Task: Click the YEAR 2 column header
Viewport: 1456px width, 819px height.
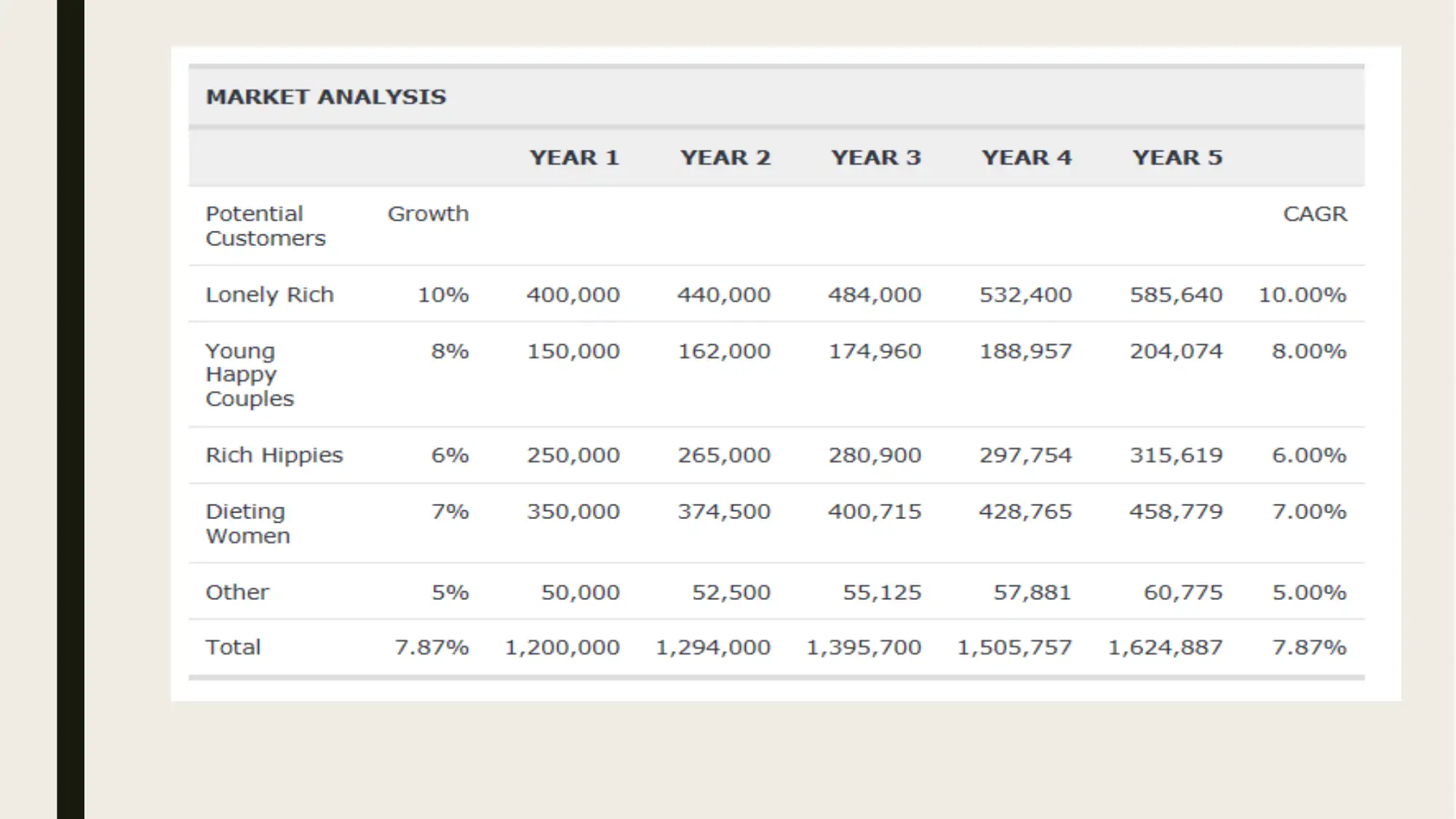Action: 725,157
